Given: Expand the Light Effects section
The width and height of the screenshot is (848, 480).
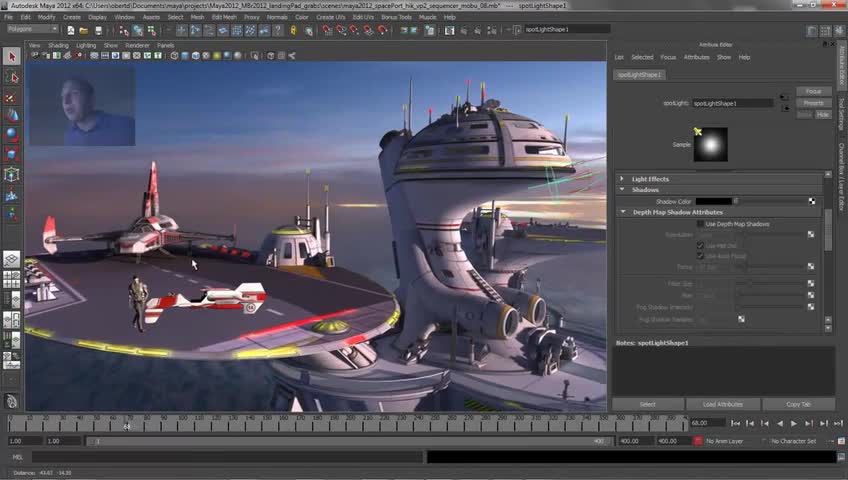Looking at the screenshot, I should click(x=650, y=179).
